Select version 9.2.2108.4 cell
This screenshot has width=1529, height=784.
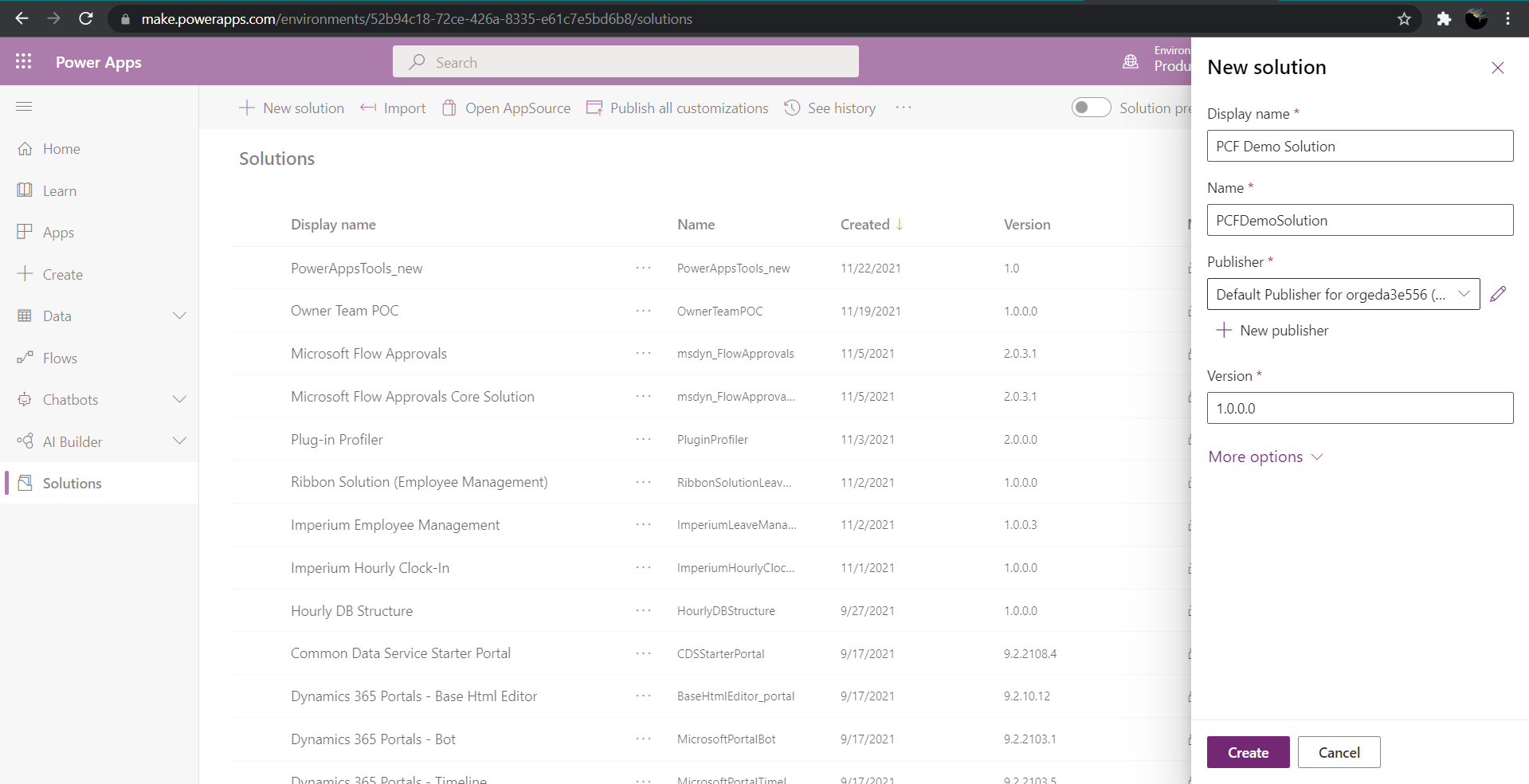1029,653
